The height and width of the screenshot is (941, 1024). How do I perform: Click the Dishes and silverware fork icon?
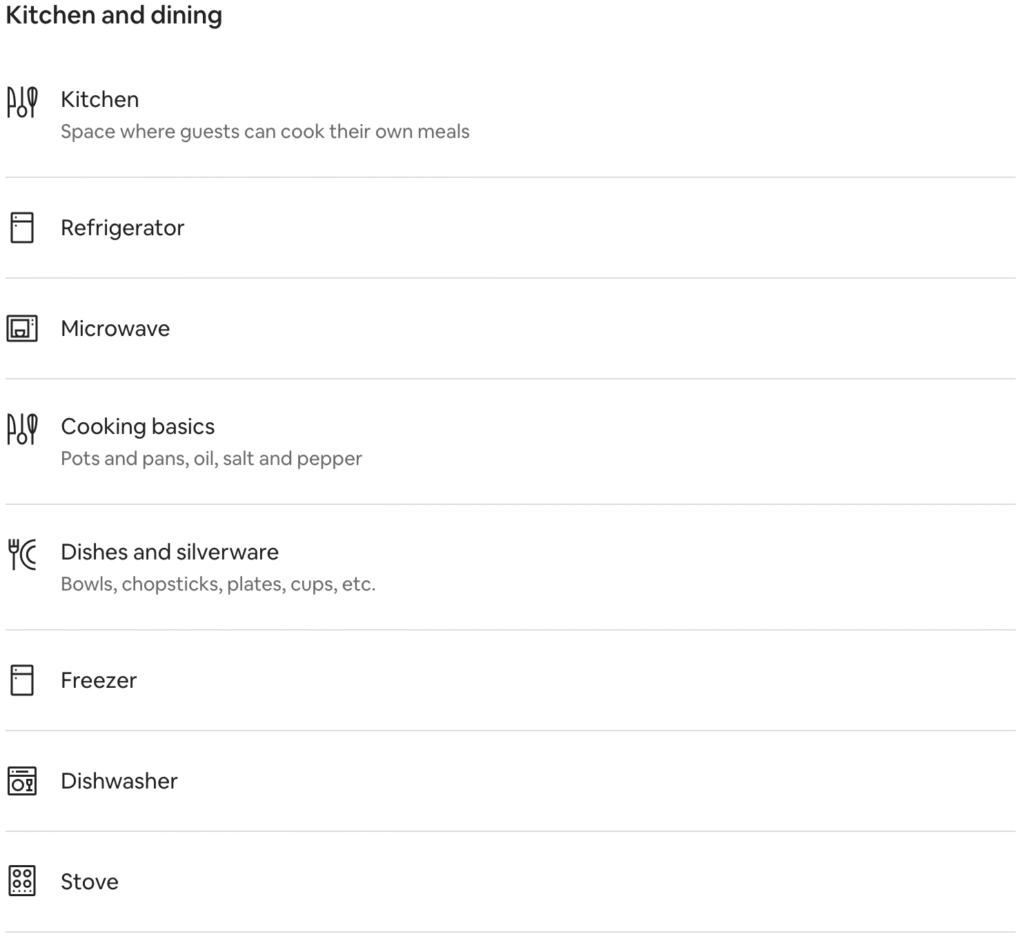pos(22,554)
